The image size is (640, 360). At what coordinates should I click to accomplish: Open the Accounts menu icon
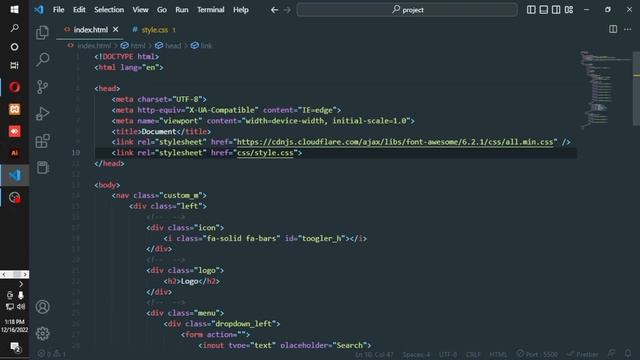42,307
